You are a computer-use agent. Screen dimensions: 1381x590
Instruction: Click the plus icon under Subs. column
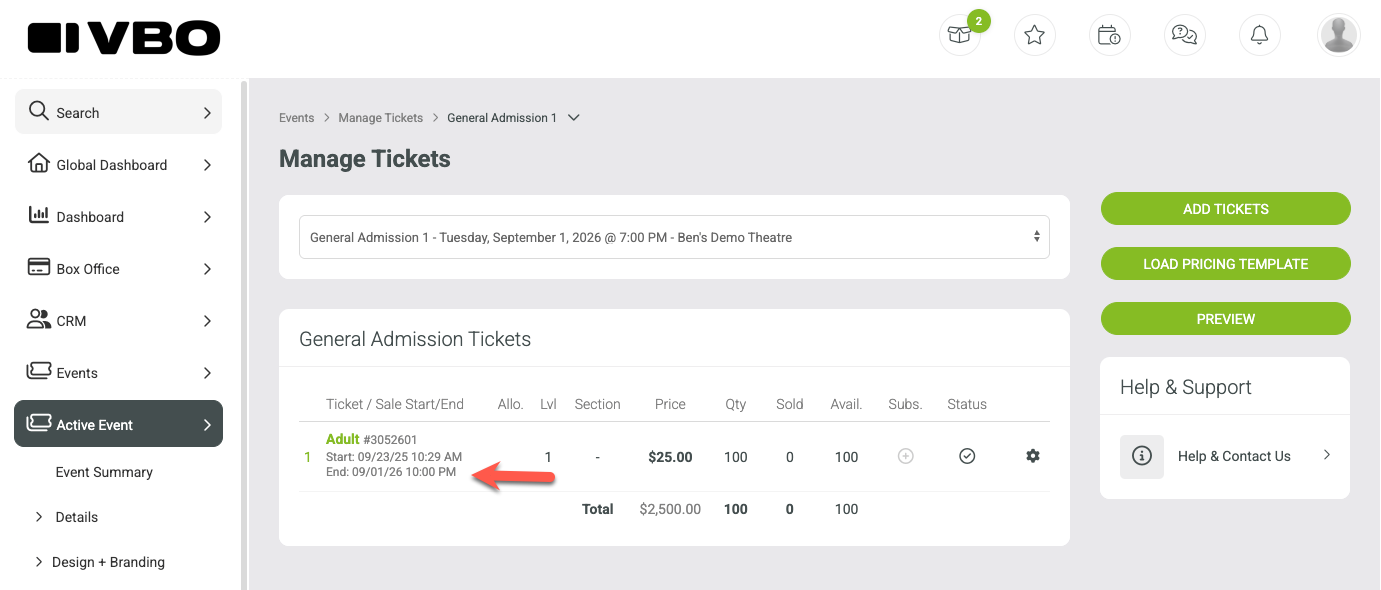pyautogui.click(x=906, y=456)
